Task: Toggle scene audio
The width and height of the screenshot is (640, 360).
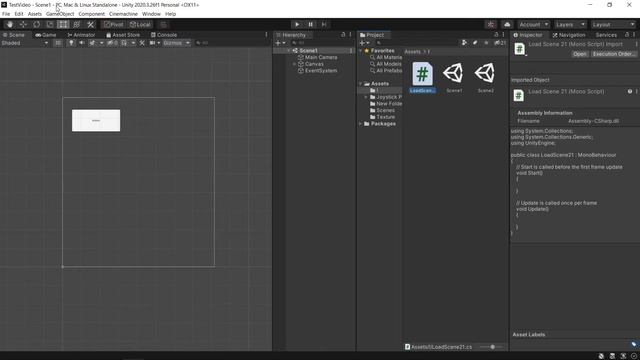Action: point(82,43)
